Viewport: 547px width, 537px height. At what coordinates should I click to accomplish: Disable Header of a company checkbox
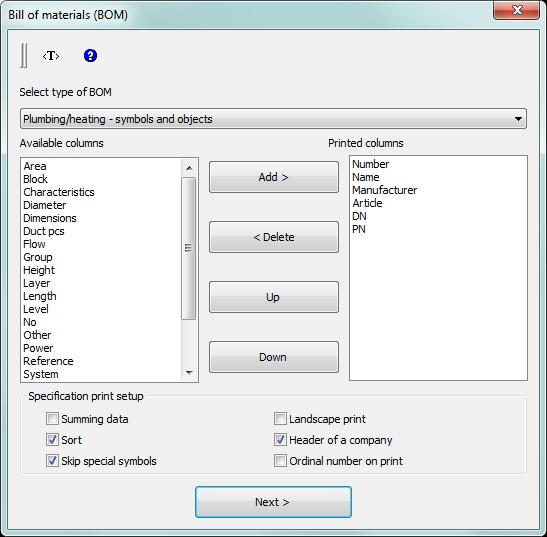click(x=280, y=440)
